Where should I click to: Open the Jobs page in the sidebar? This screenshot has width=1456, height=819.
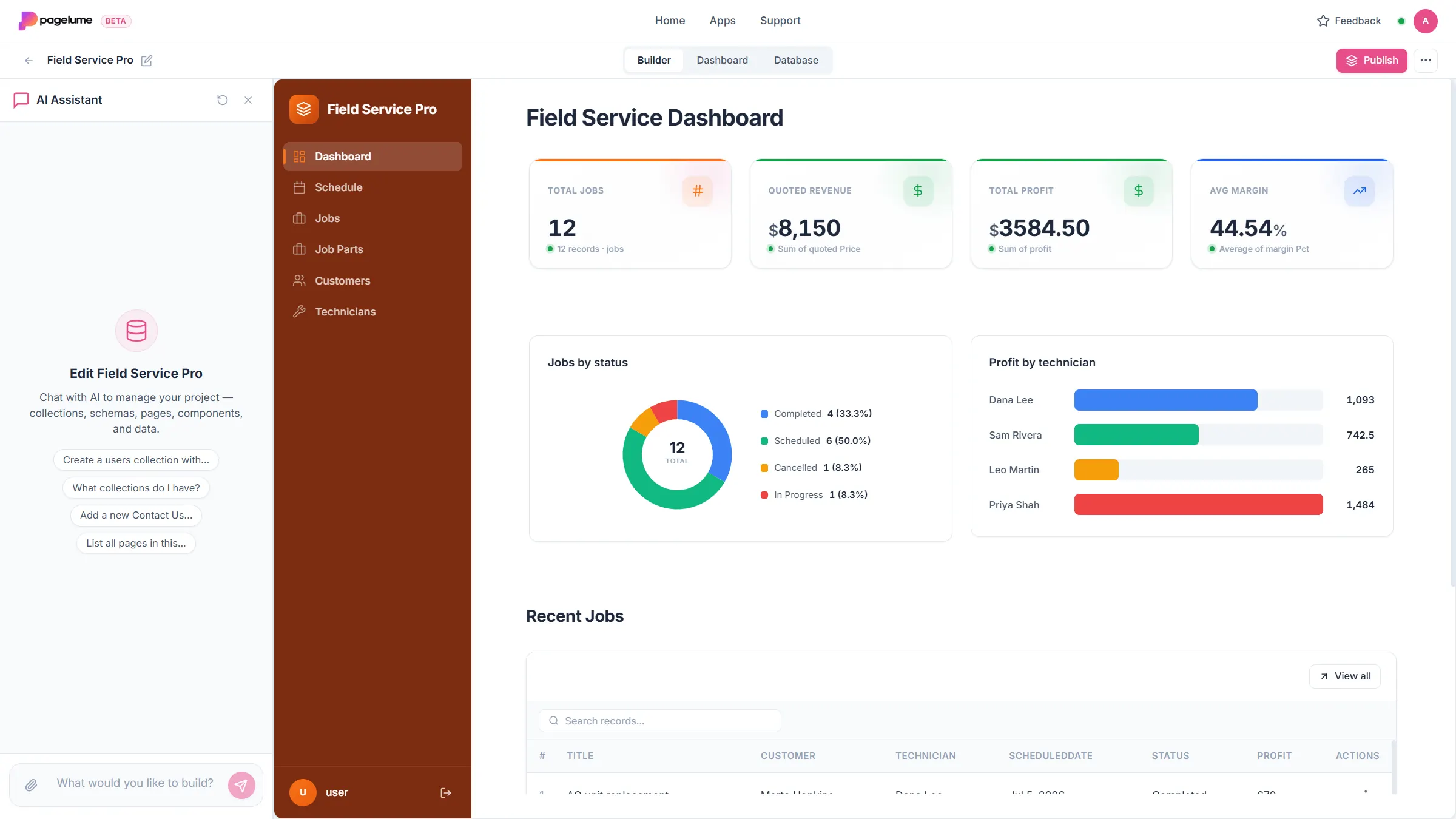(372, 218)
